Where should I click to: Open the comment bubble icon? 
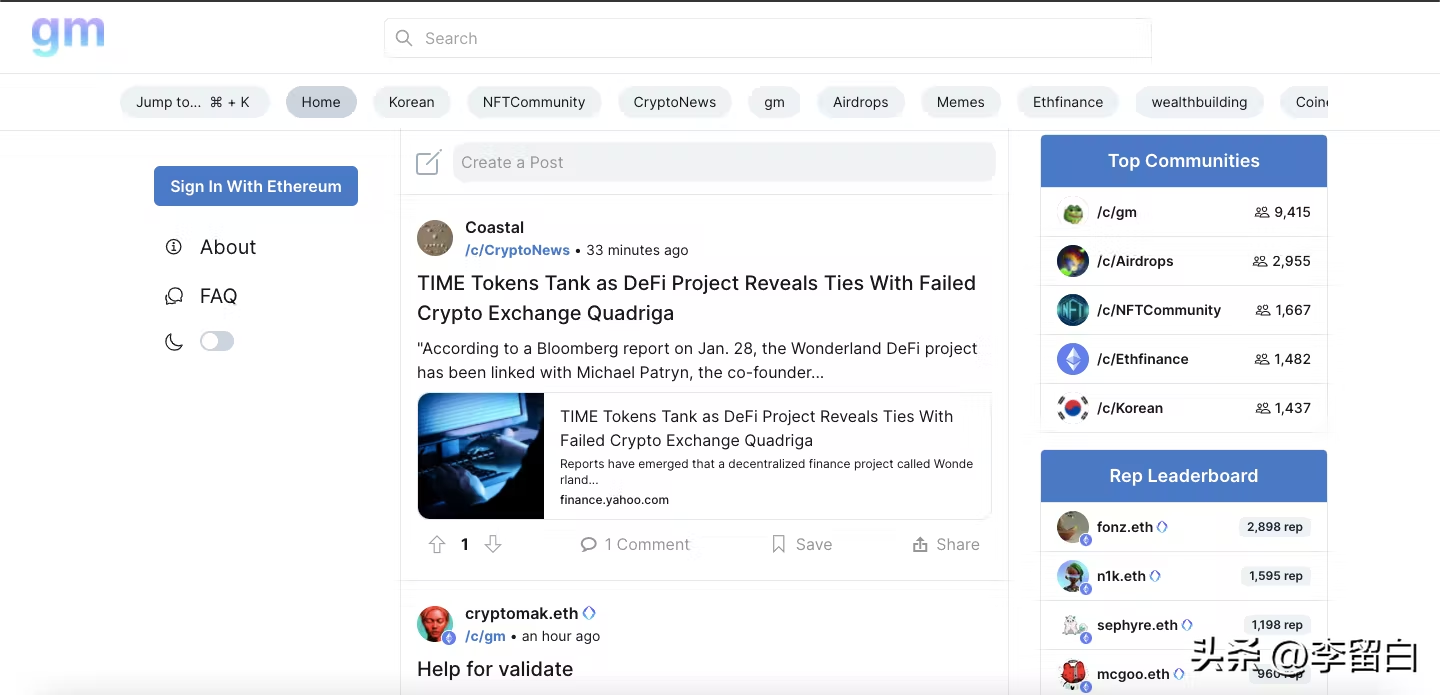pyautogui.click(x=589, y=544)
